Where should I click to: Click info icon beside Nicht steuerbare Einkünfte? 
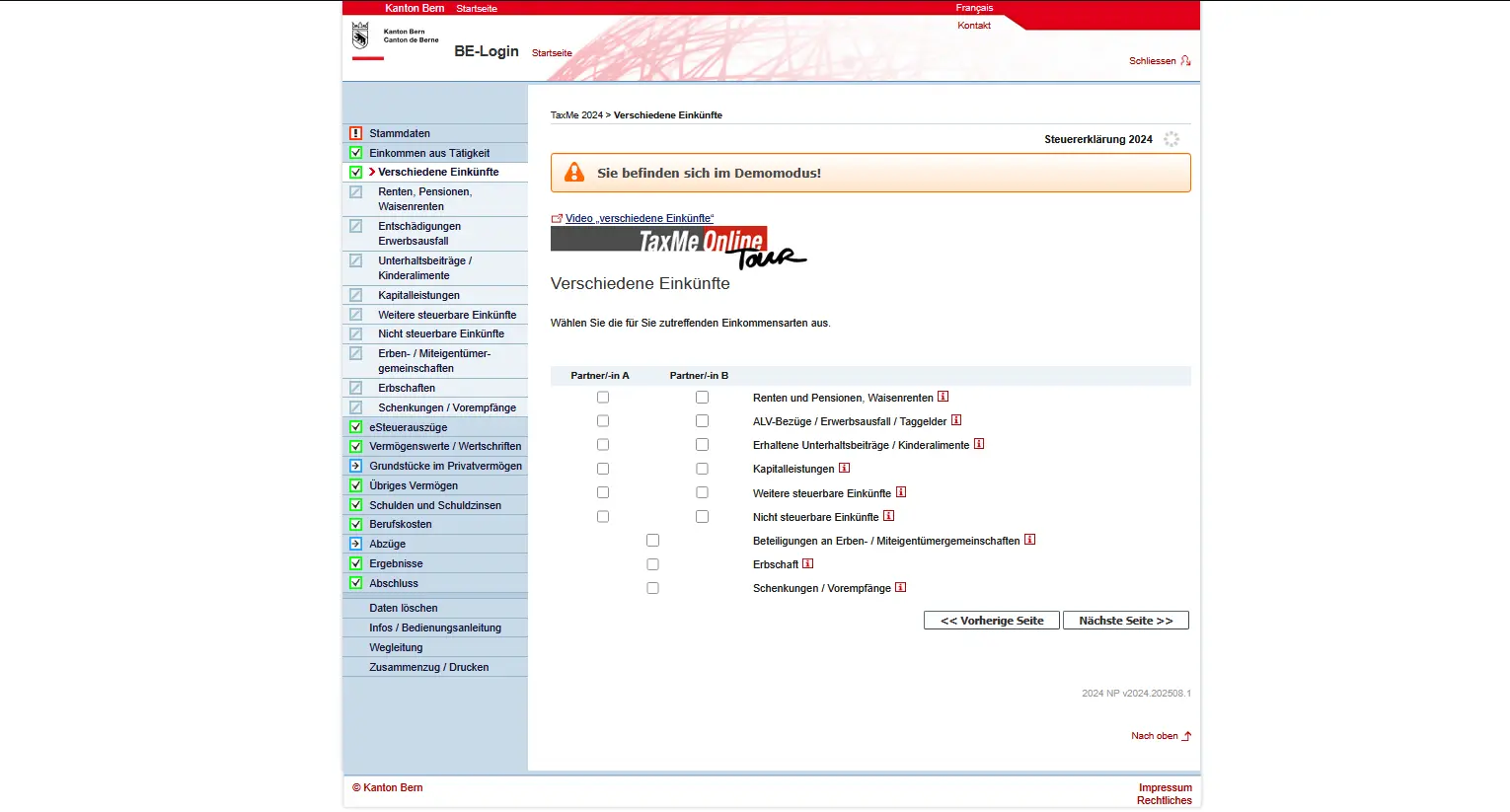[x=888, y=516]
